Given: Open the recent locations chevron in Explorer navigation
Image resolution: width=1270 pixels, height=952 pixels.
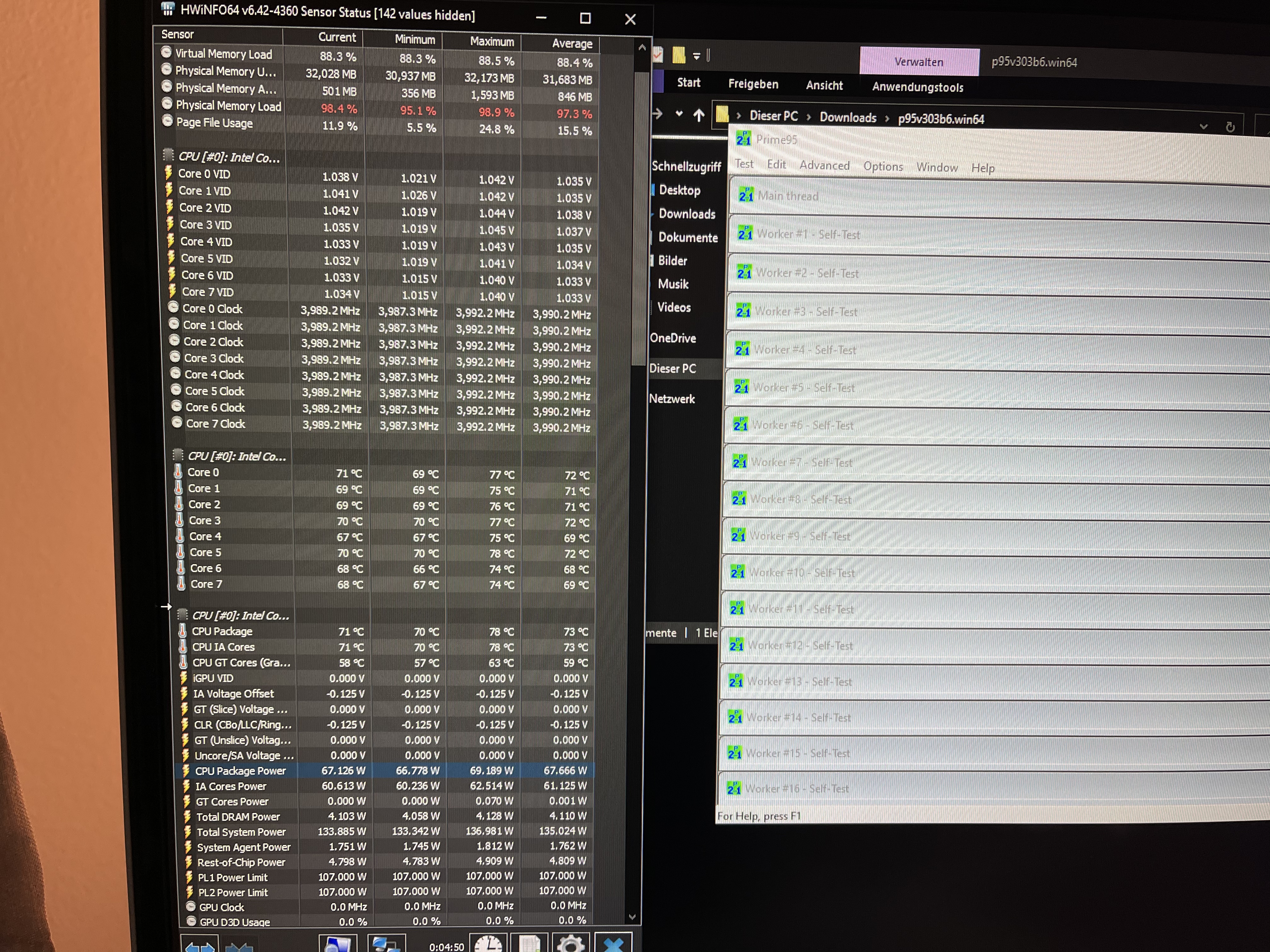Looking at the screenshot, I should 679,113.
